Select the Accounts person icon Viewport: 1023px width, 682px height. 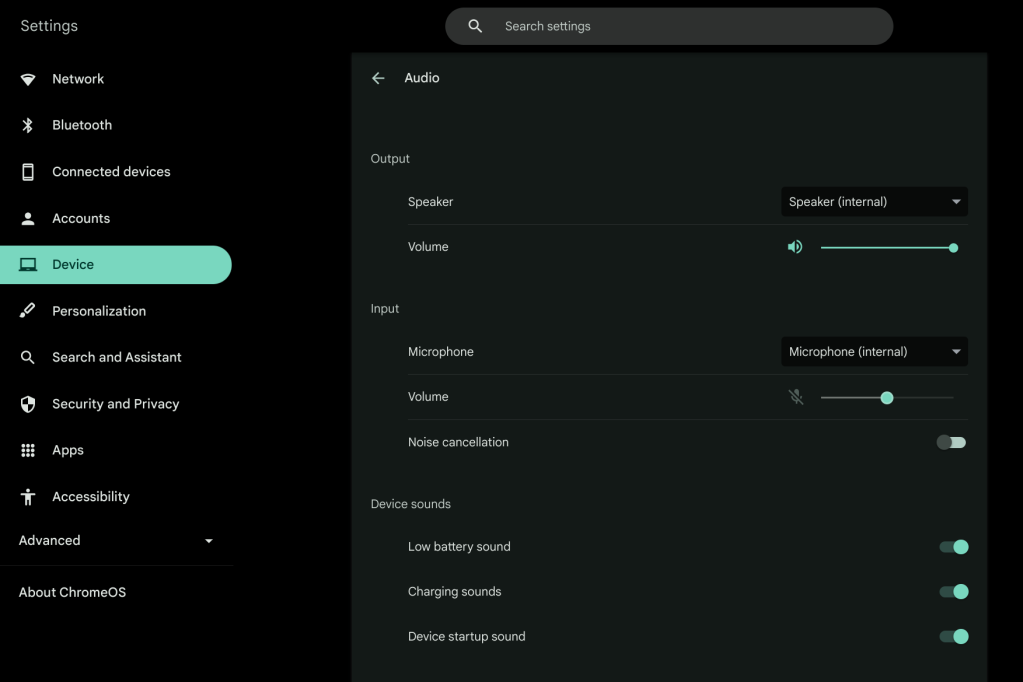click(x=28, y=218)
